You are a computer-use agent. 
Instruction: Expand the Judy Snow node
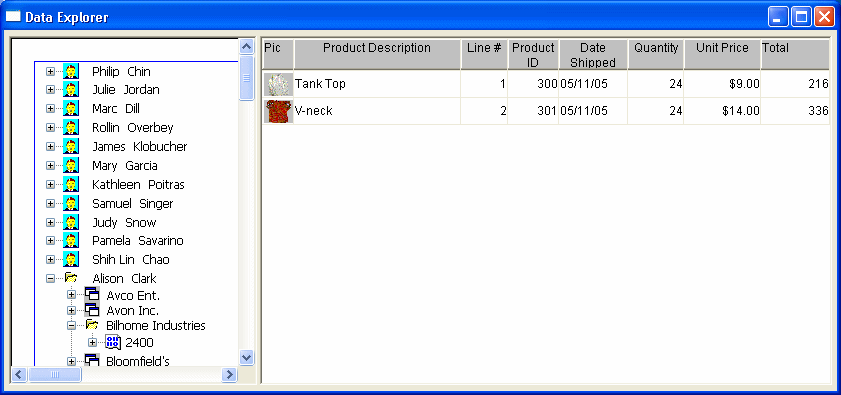[x=50, y=222]
